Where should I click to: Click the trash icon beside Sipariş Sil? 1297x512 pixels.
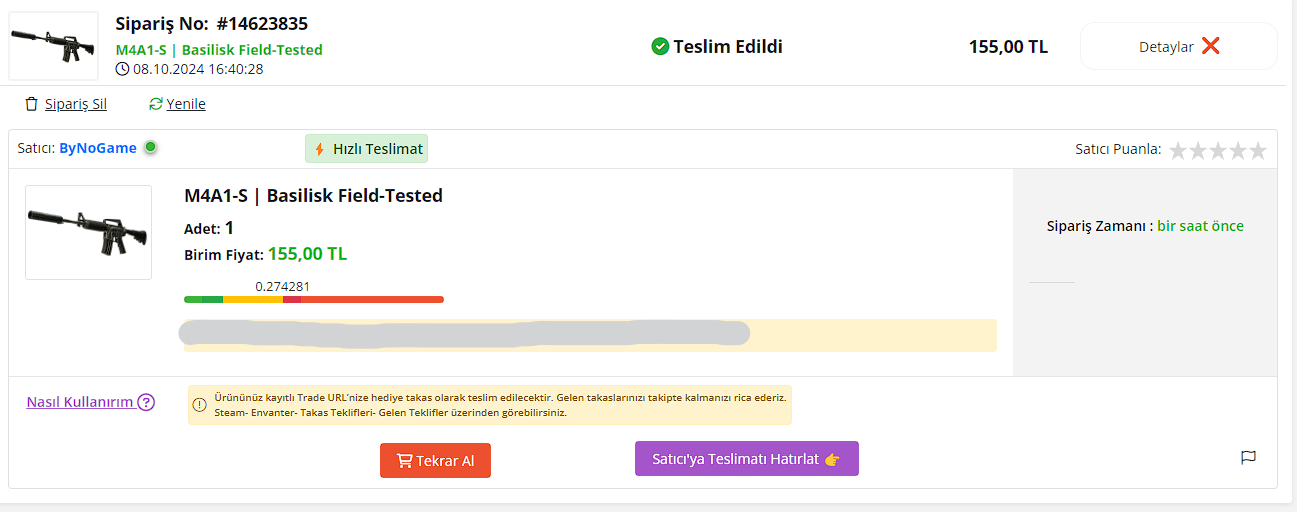[x=31, y=104]
